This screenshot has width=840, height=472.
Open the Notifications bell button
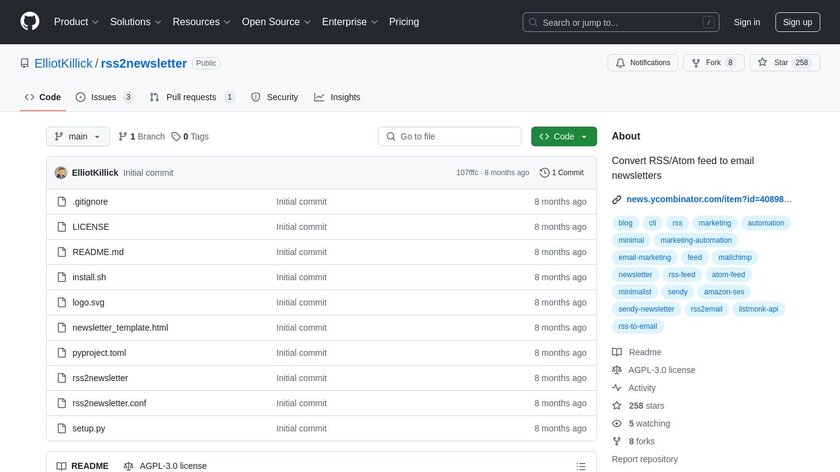642,62
